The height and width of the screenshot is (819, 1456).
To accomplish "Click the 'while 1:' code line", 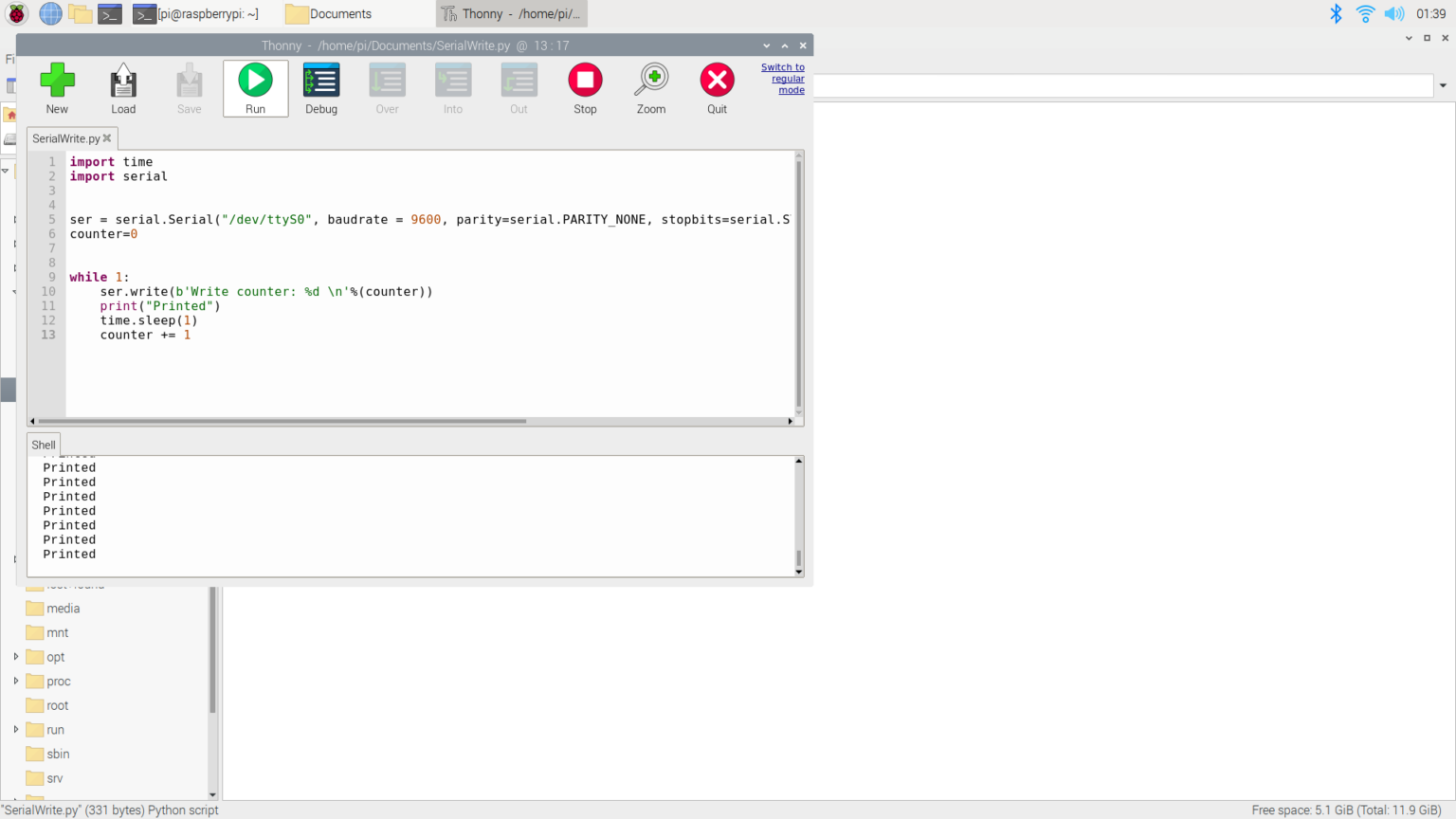I will pos(100,277).
